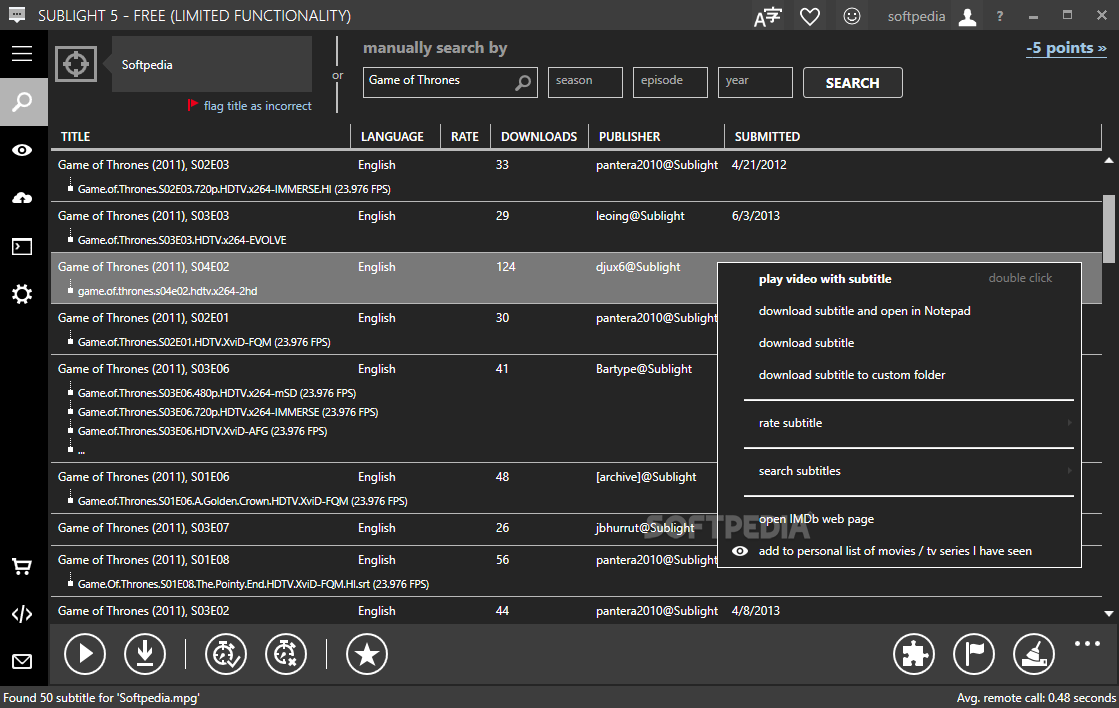Viewport: 1119px width, 708px height.
Task: Click the Sublight app icon in the title bar
Action: pos(16,15)
